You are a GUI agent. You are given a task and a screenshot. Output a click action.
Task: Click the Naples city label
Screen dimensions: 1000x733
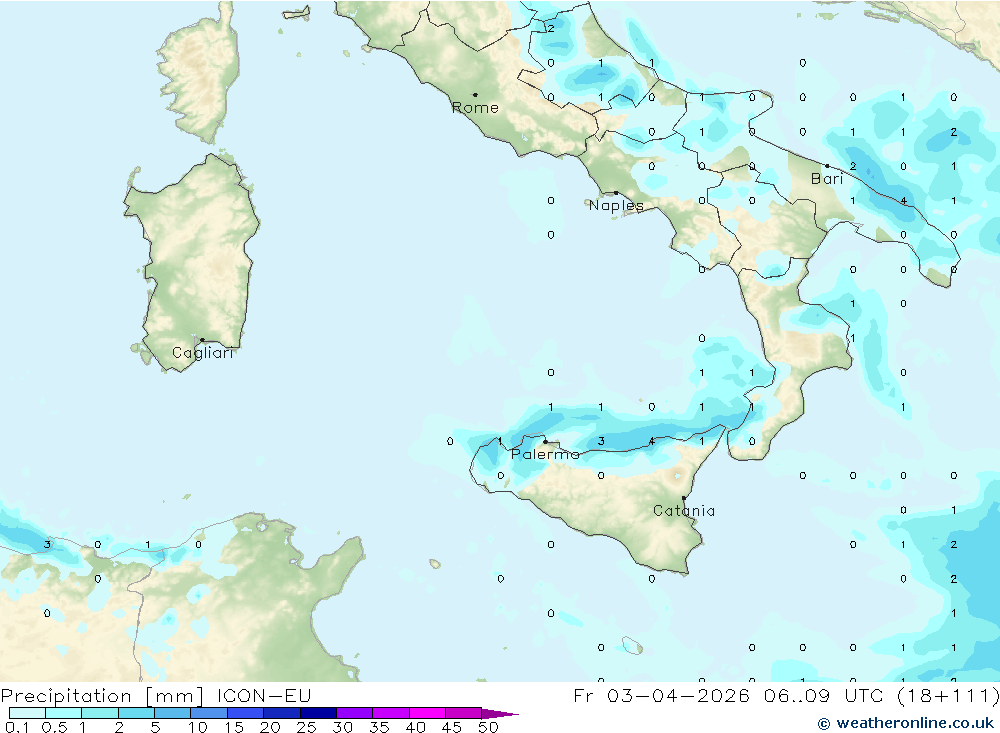[x=616, y=205]
